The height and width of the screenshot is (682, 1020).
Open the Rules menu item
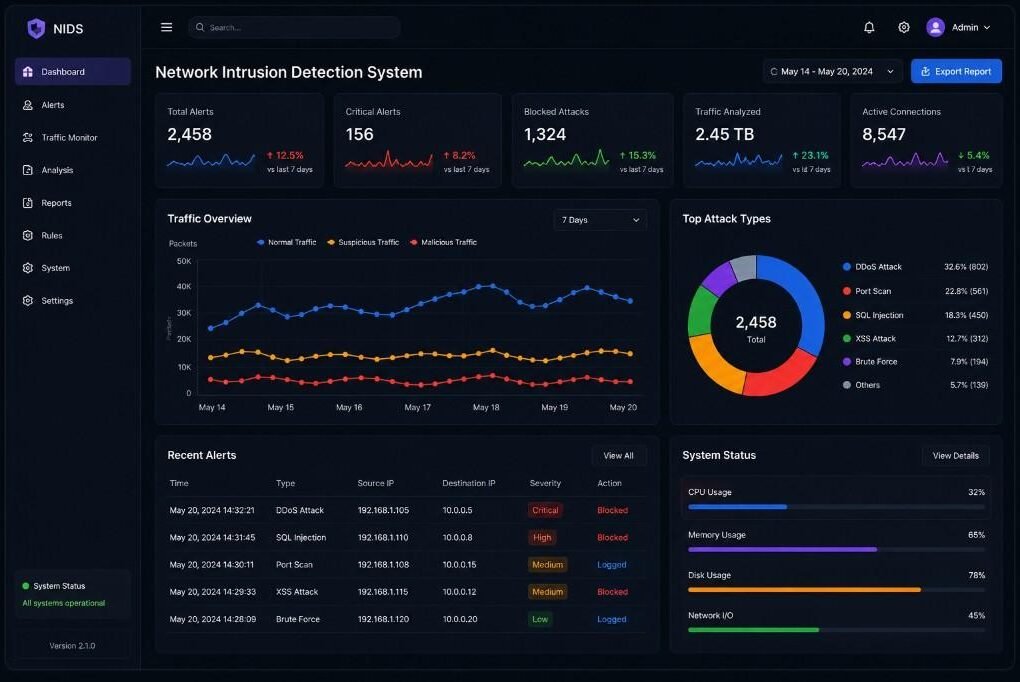click(73, 236)
